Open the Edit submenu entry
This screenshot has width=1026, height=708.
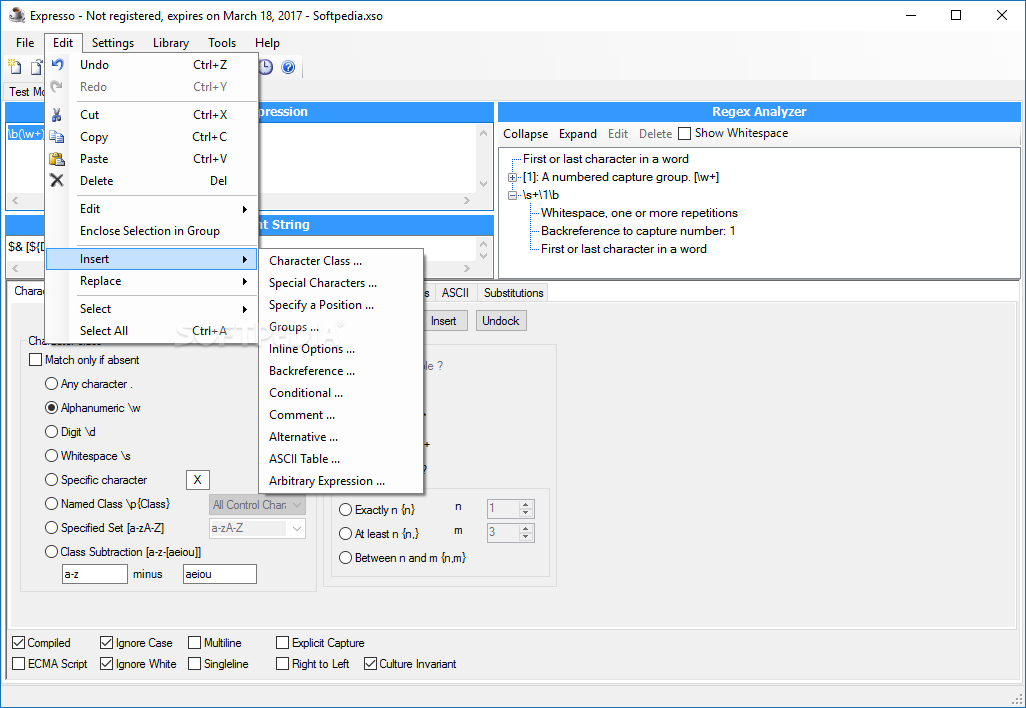pyautogui.click(x=152, y=209)
